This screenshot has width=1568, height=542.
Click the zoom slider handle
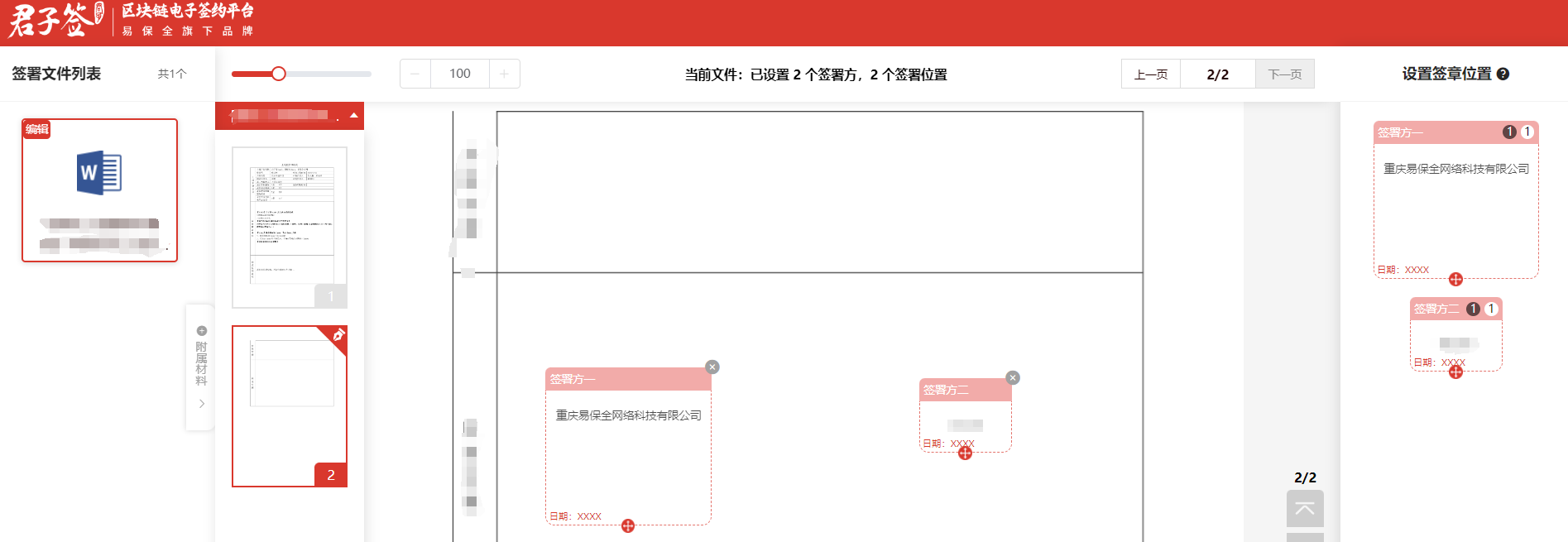tap(279, 74)
